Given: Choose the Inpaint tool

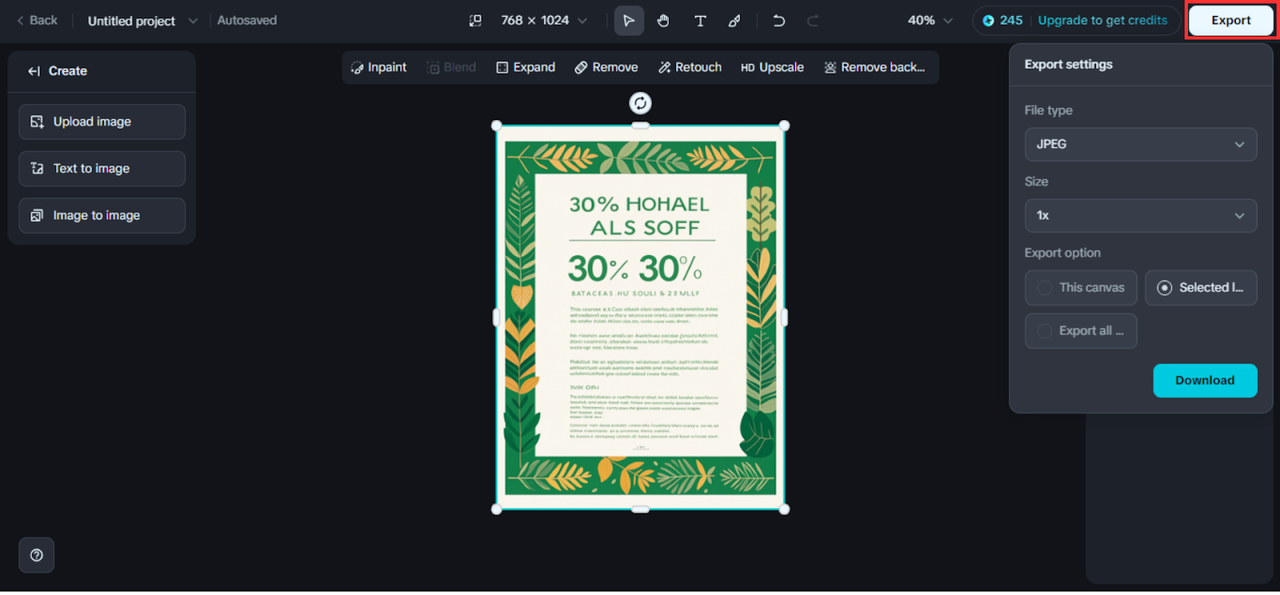Looking at the screenshot, I should point(379,67).
